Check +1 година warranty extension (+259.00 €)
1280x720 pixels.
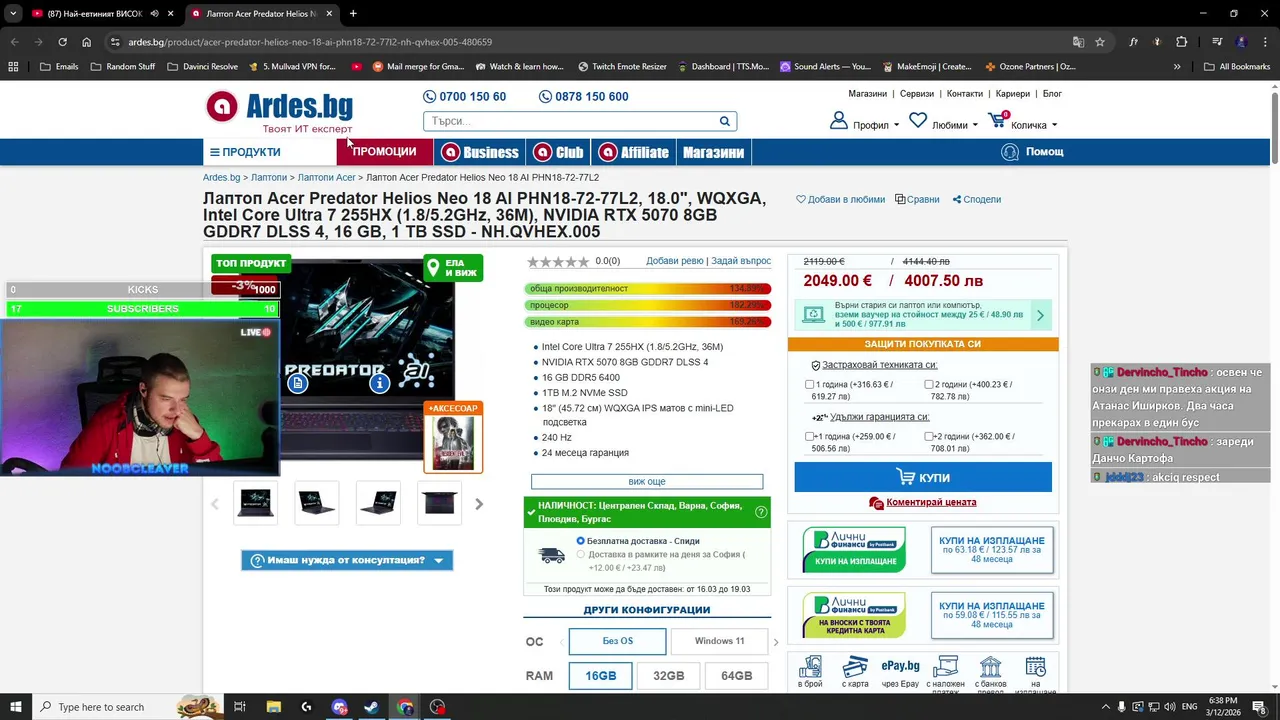point(810,436)
